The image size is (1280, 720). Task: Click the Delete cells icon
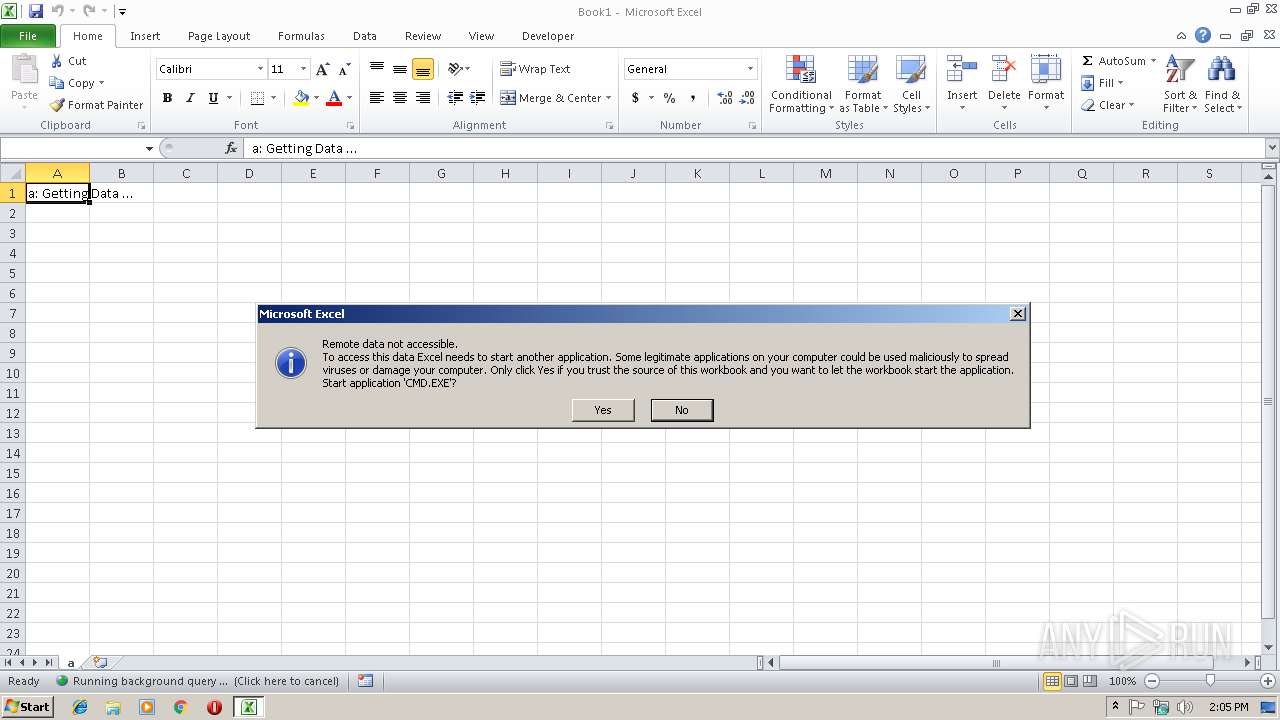pos(1004,70)
